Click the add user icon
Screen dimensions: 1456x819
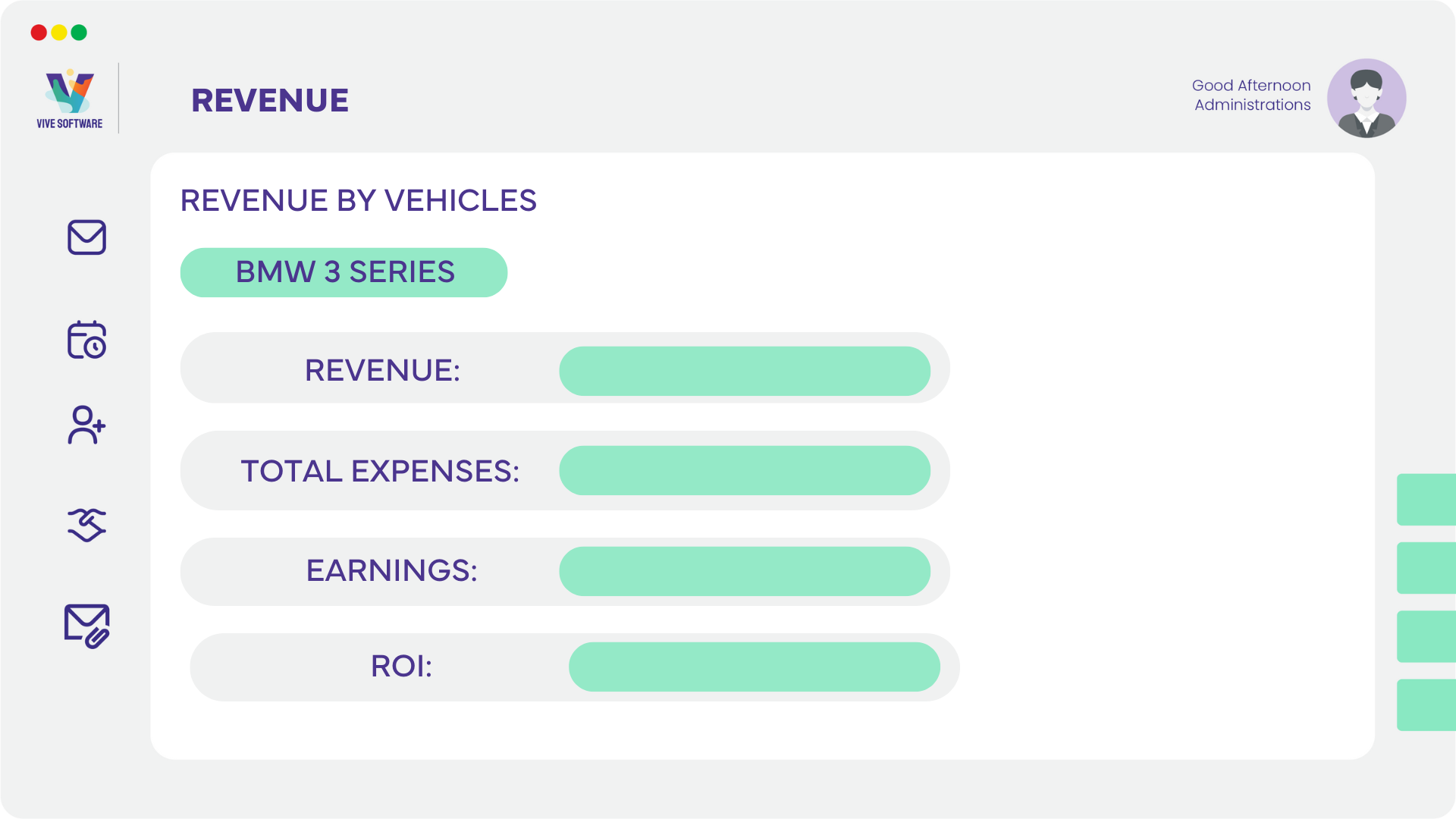[86, 425]
